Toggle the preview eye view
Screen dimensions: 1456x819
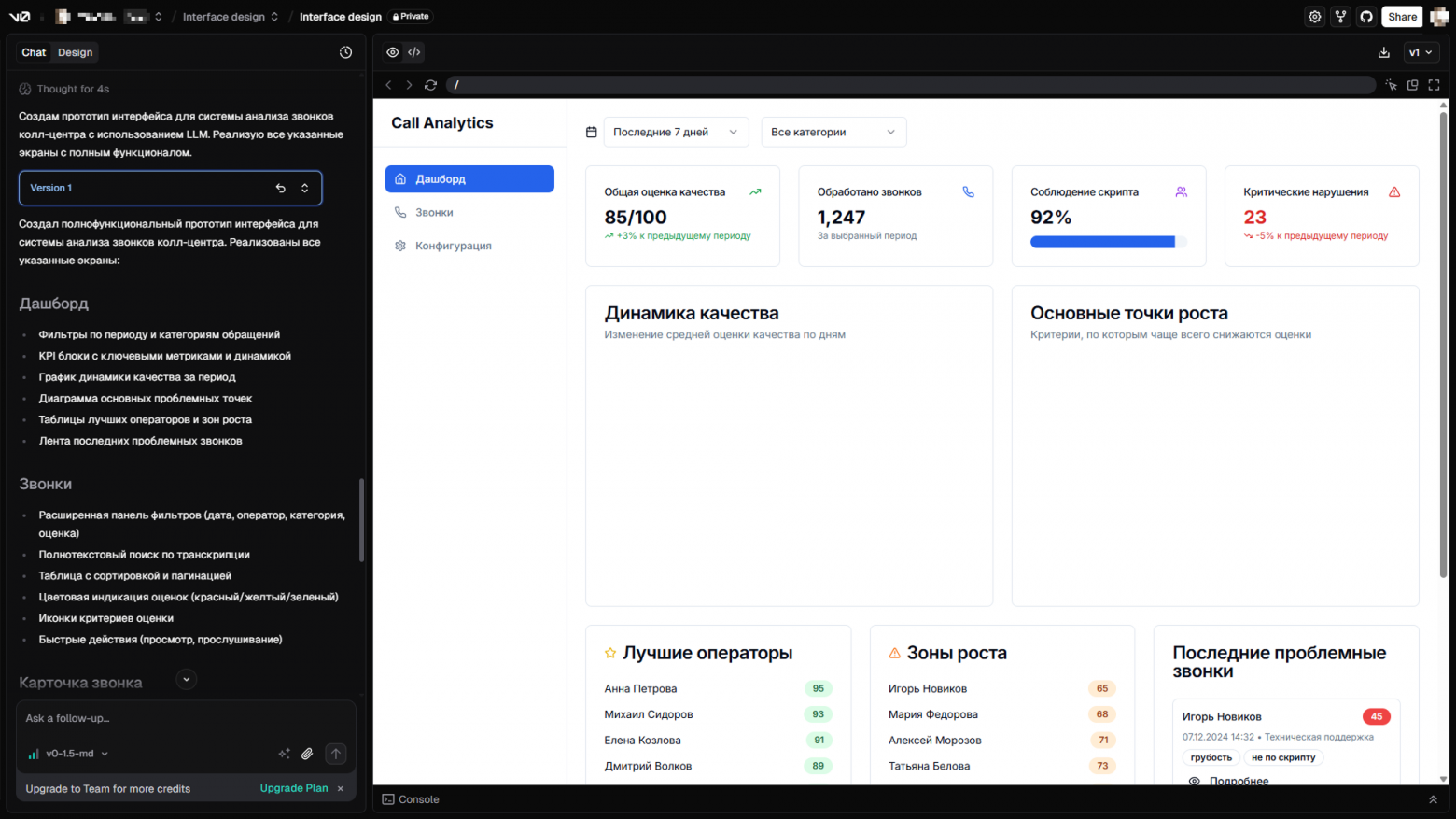coord(393,52)
